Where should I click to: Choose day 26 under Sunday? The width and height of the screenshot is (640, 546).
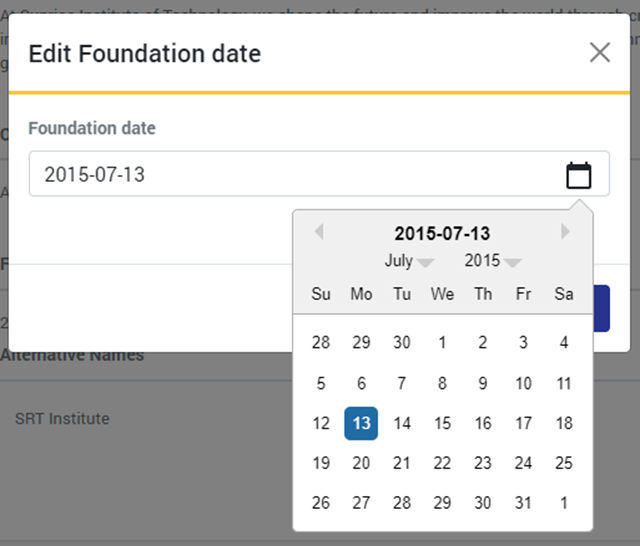click(321, 503)
